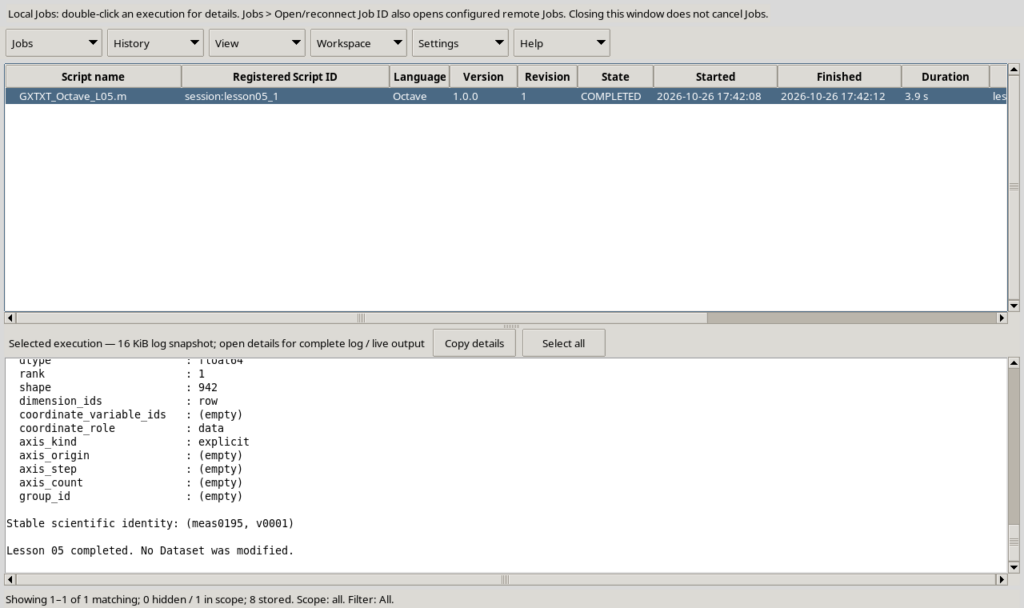Click the split pane divider handle

511,326
